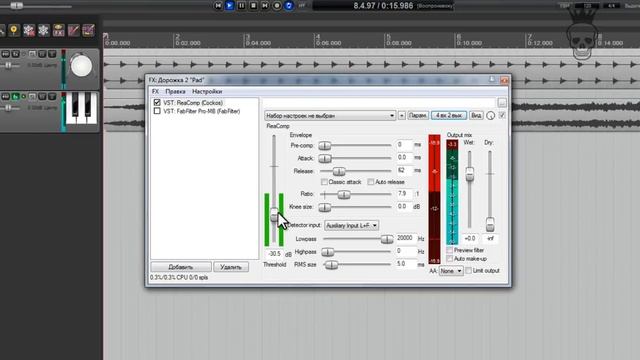
Task: Open the preset dropdown 'Набор настроек не выбран'
Action: point(330,116)
